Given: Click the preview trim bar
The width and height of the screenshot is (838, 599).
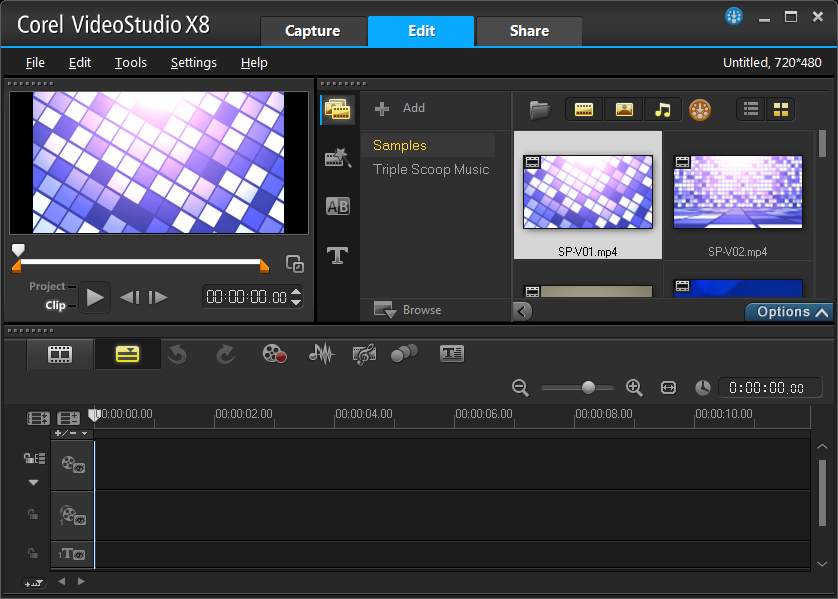Looking at the screenshot, I should point(141,262).
